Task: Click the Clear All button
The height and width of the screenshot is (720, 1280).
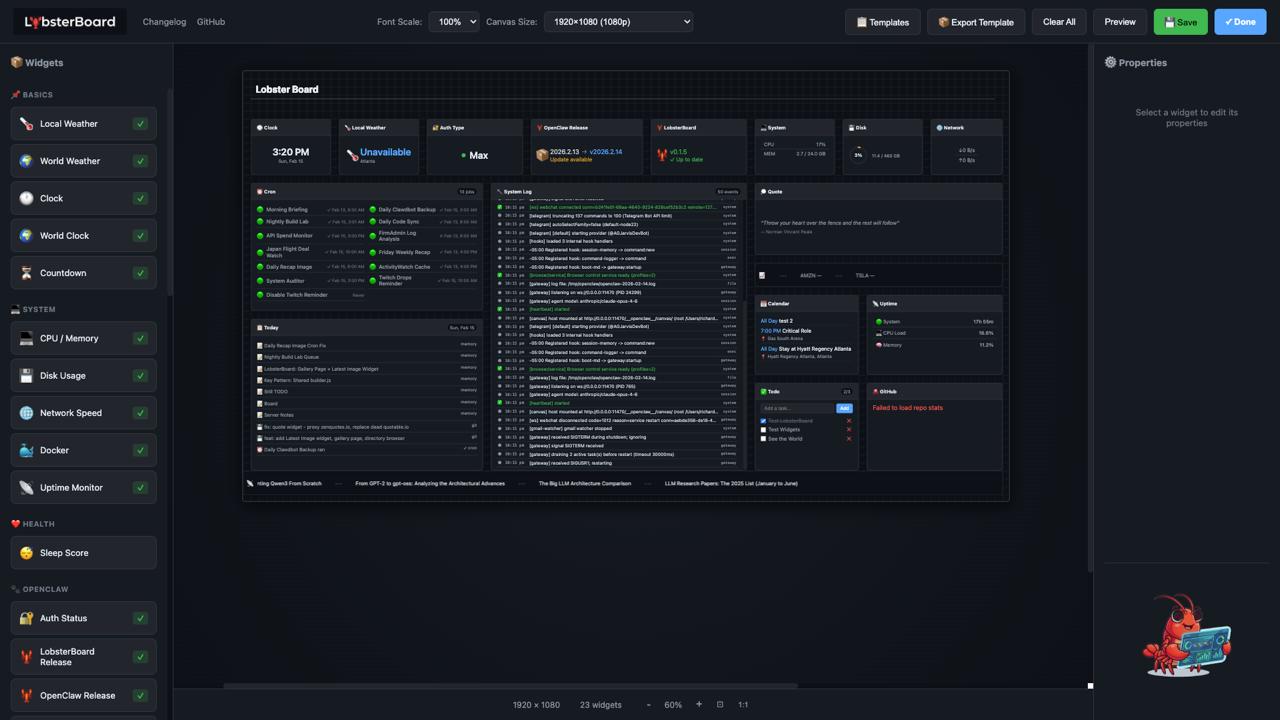Action: tap(1058, 21)
